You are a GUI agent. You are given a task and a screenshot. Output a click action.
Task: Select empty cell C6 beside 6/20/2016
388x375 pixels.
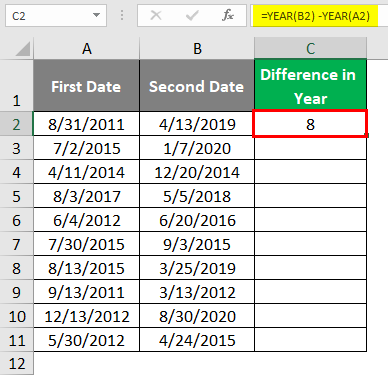point(310,220)
